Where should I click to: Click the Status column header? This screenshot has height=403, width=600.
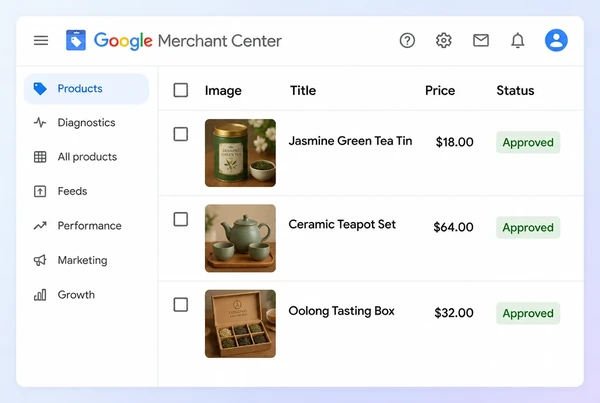515,90
